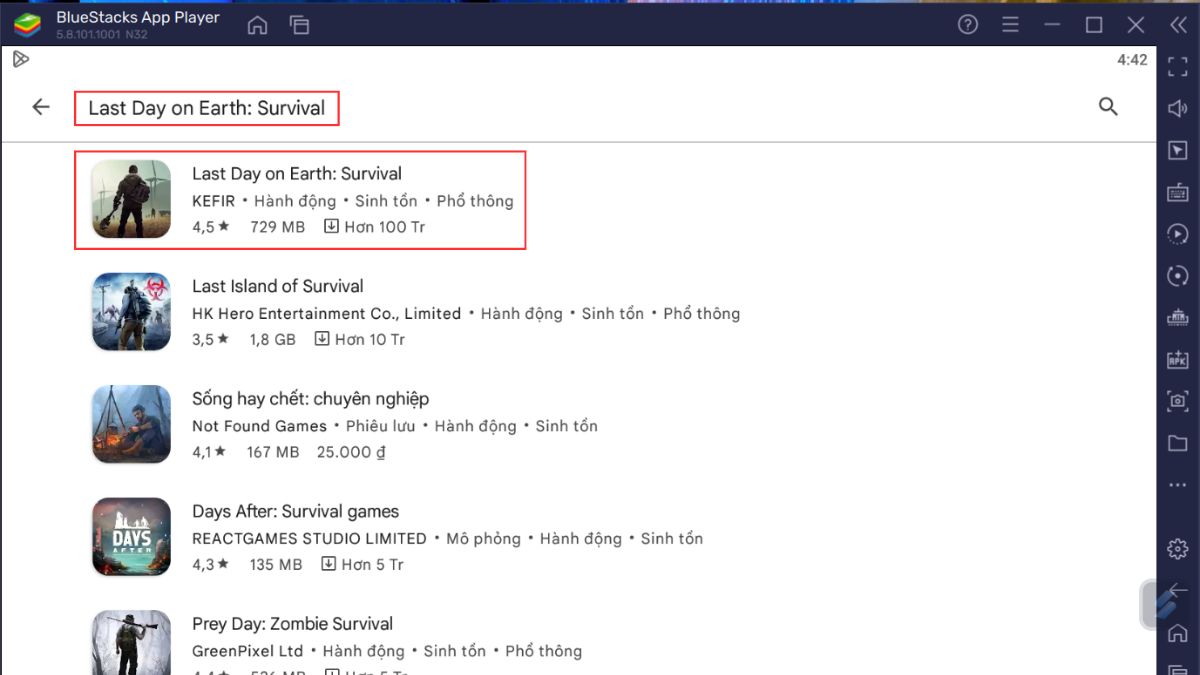The height and width of the screenshot is (675, 1200).
Task: Click the 135 MB size text
Action: (x=276, y=565)
